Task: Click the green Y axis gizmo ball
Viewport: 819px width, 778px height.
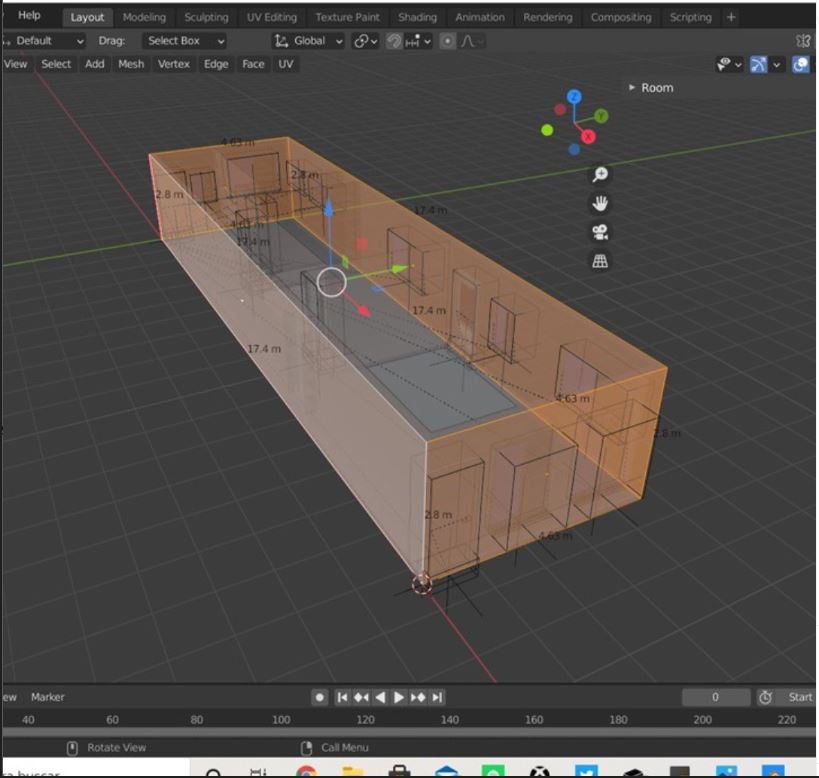Action: point(602,116)
